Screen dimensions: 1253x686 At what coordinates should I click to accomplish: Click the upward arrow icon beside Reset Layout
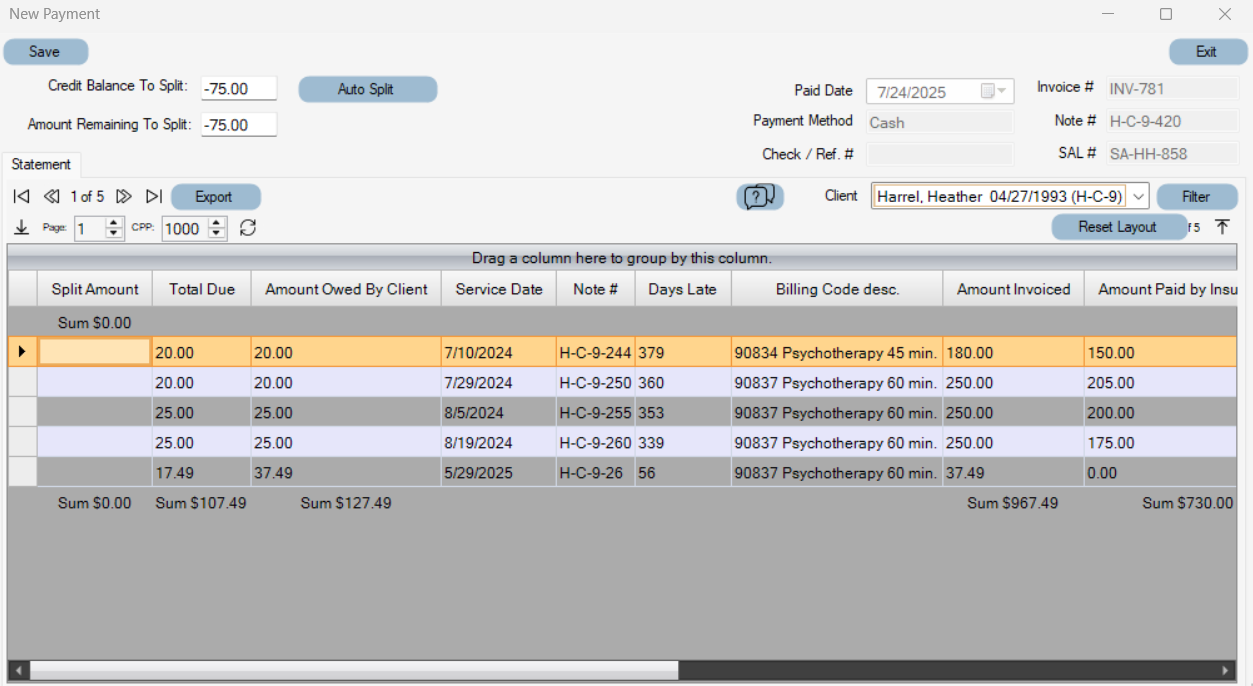tap(1222, 227)
